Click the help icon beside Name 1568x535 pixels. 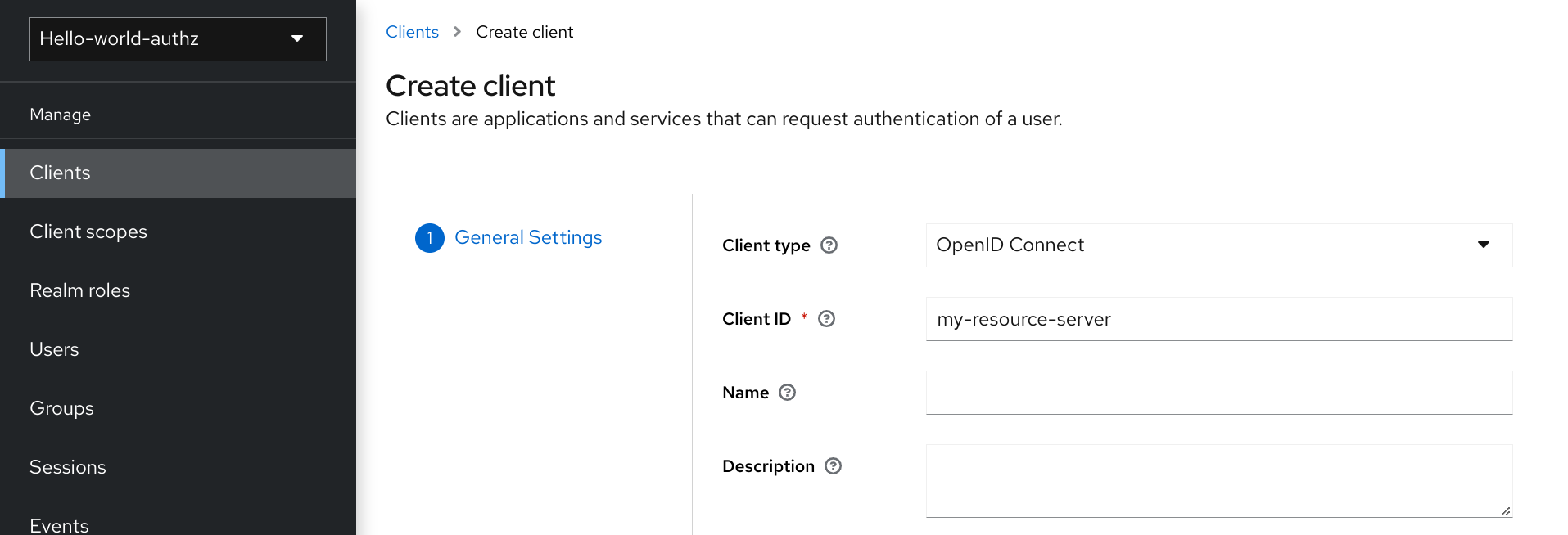pyautogui.click(x=787, y=393)
